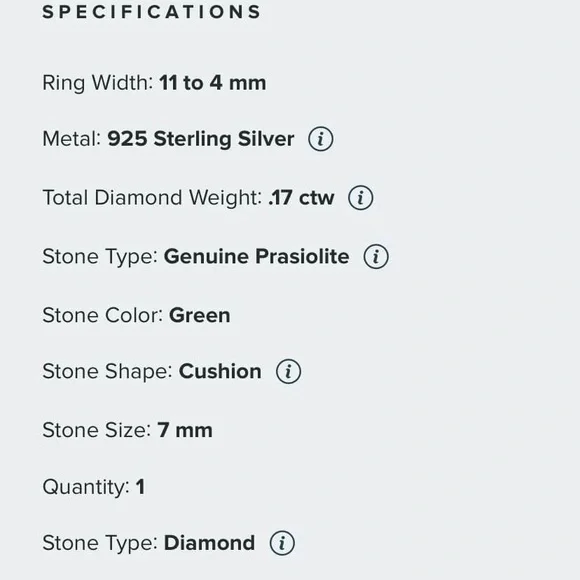Show info for Genuine Prasiolite stone type
The height and width of the screenshot is (580, 580).
[x=376, y=256]
